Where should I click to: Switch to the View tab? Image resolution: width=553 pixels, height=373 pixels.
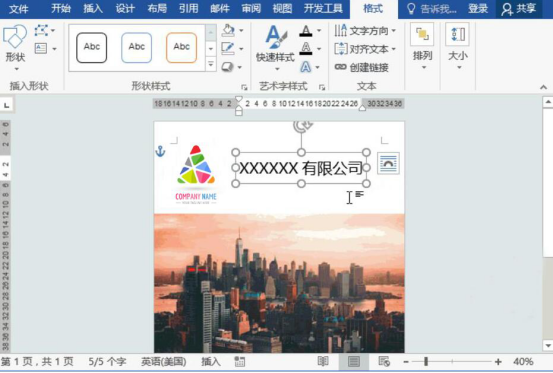pyautogui.click(x=282, y=8)
